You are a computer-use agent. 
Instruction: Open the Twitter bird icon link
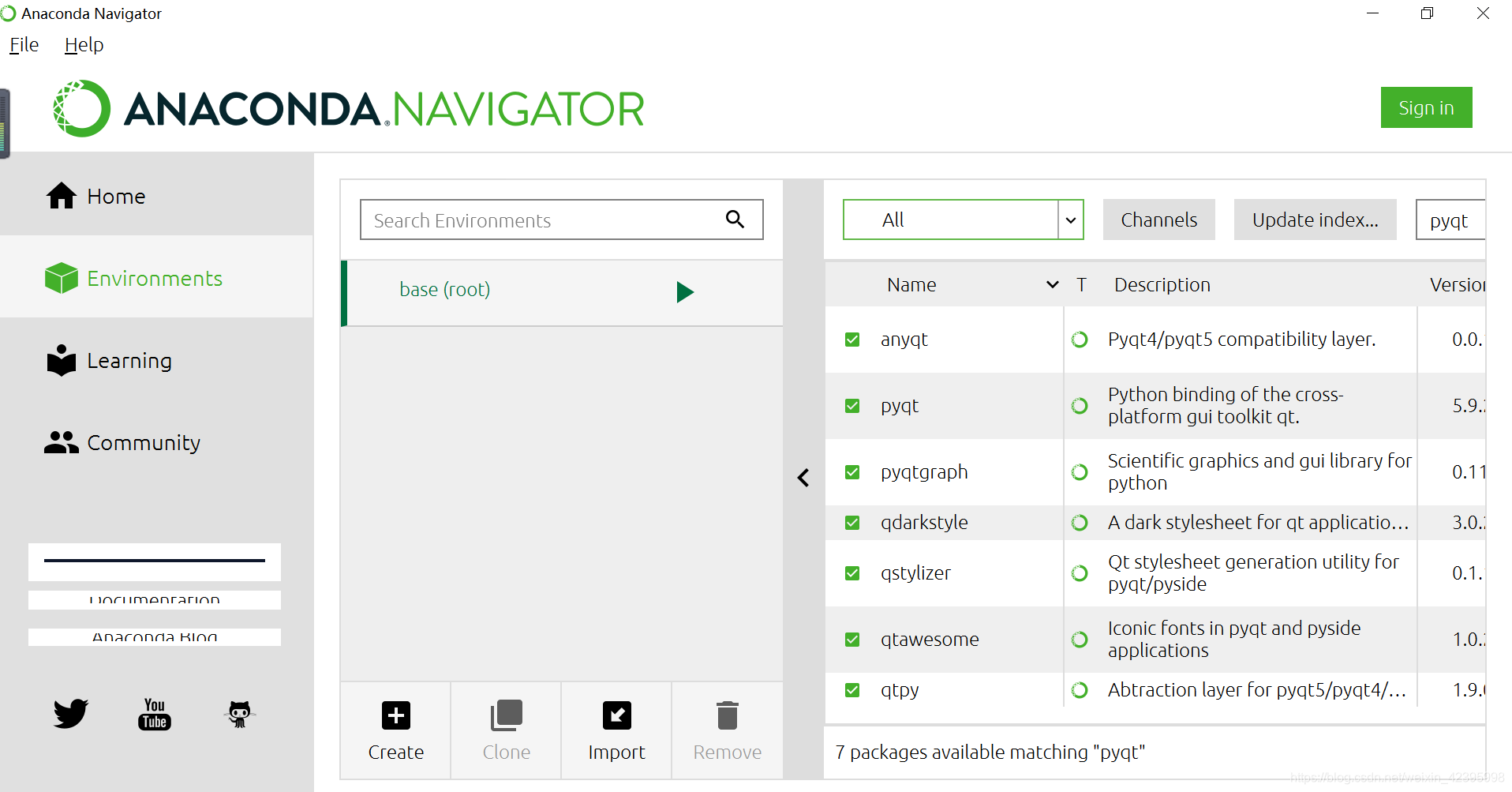[x=71, y=713]
